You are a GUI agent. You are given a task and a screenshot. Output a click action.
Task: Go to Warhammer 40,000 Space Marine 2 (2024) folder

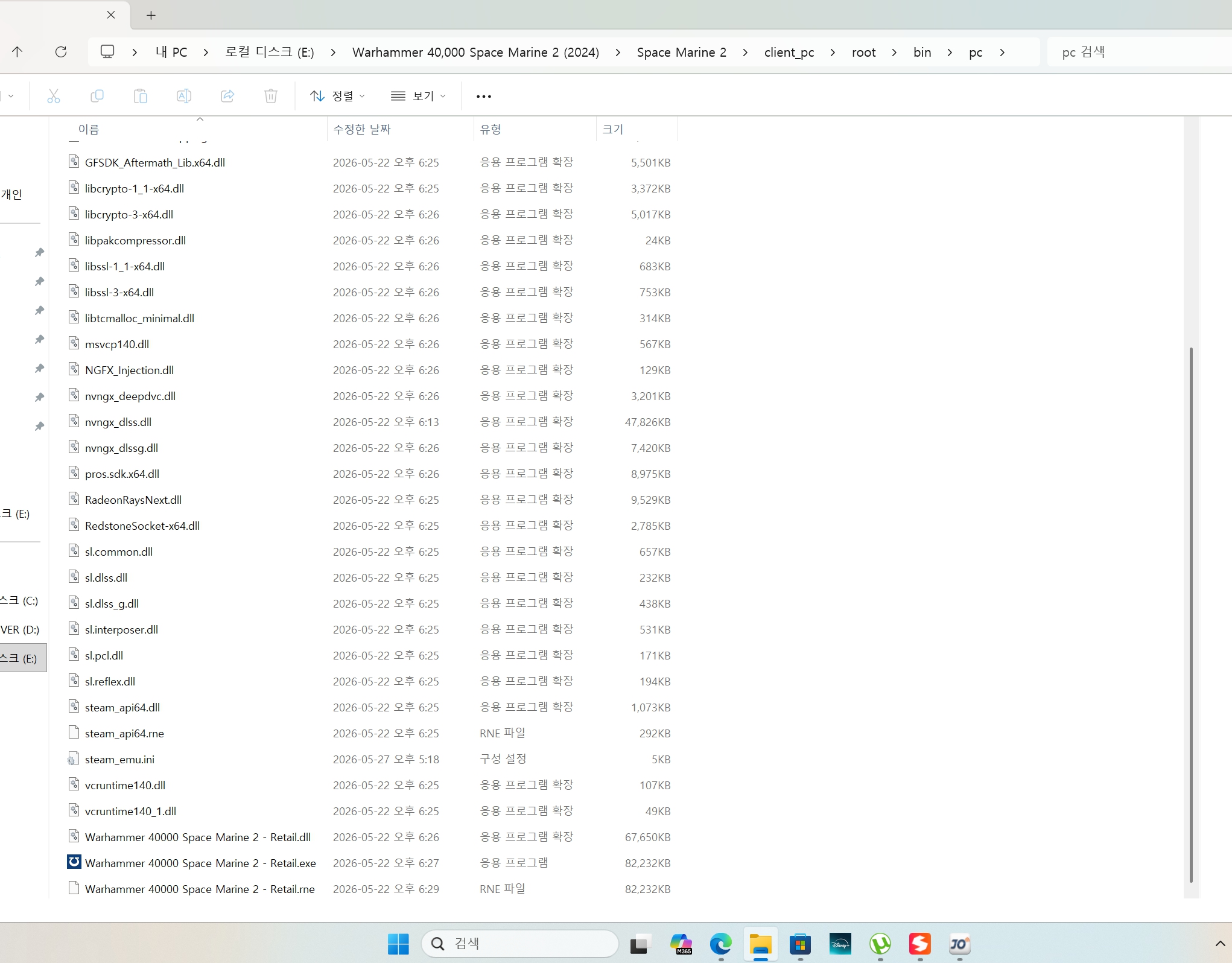475,52
